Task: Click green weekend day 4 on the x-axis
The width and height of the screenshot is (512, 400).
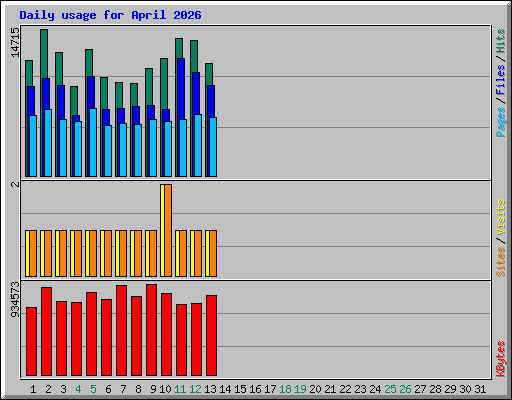Action: (x=78, y=389)
